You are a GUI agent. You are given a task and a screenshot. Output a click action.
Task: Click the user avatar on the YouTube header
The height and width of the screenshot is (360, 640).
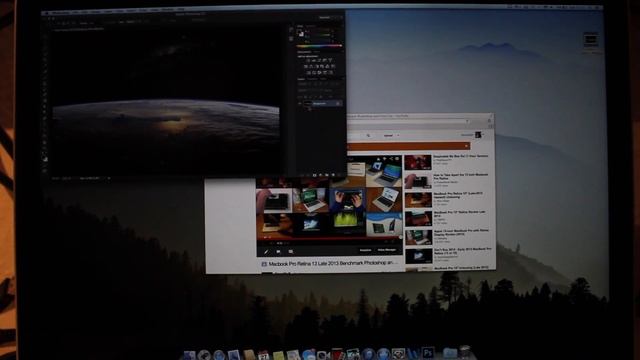(x=478, y=135)
